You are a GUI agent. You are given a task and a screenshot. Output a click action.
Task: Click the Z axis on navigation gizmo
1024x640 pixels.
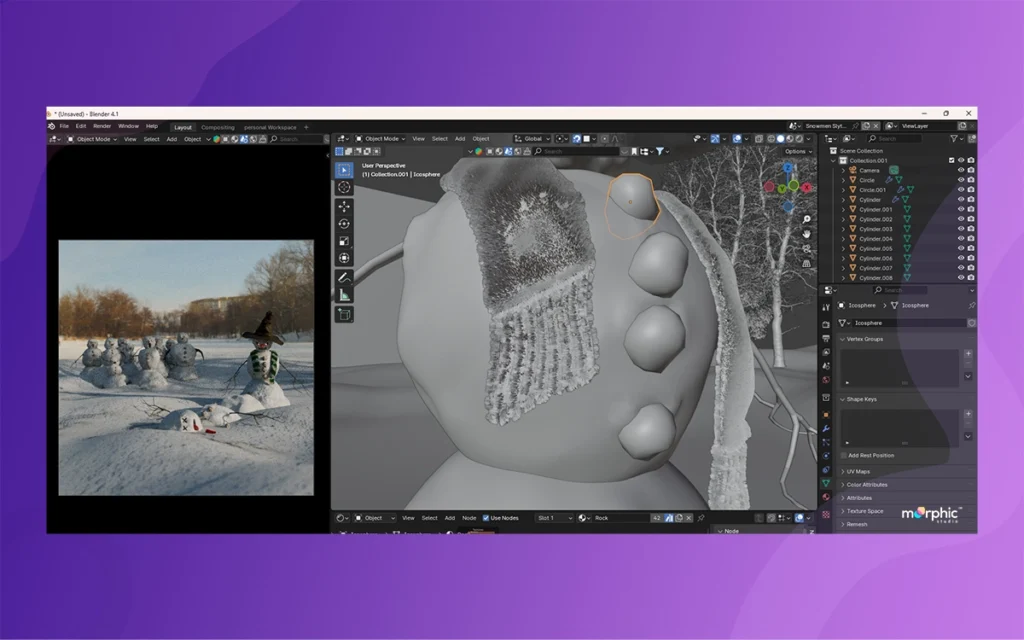[x=788, y=168]
